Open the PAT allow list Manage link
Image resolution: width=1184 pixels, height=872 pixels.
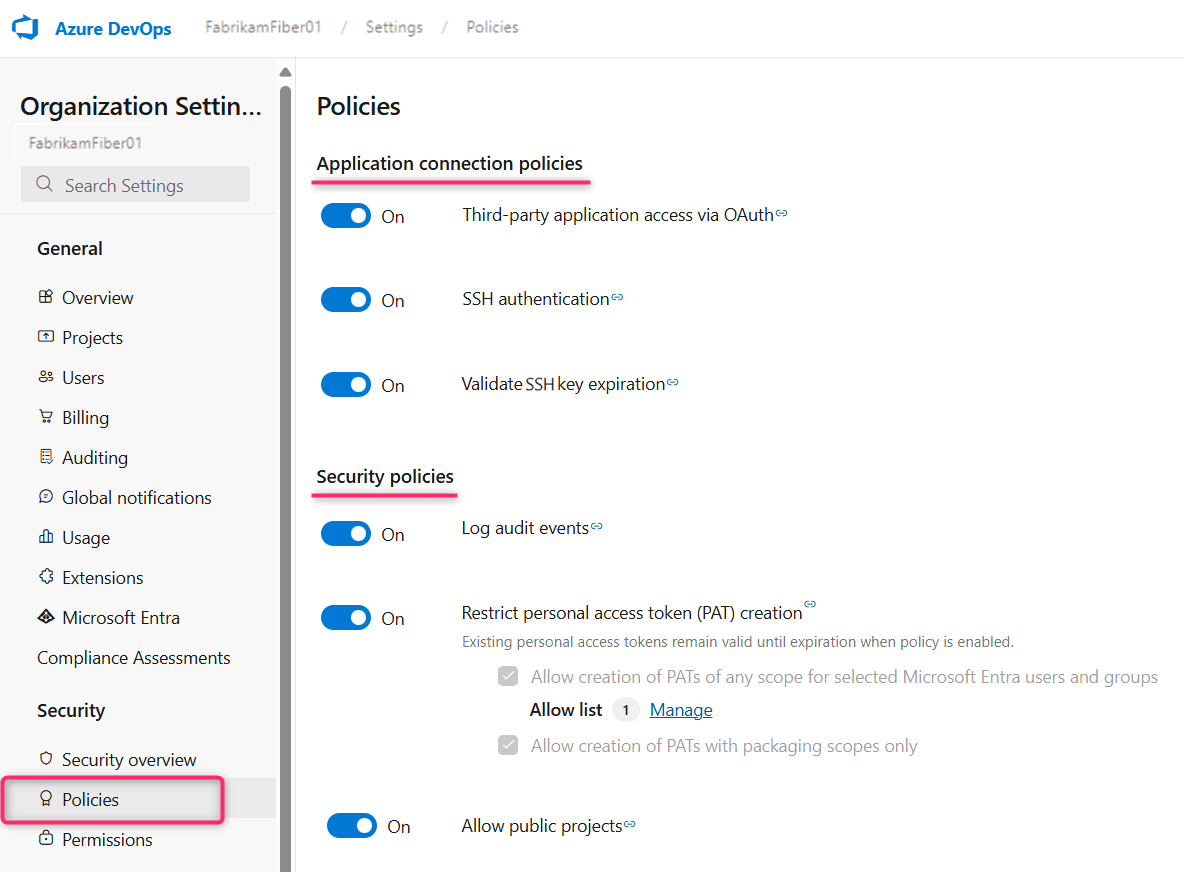681,709
